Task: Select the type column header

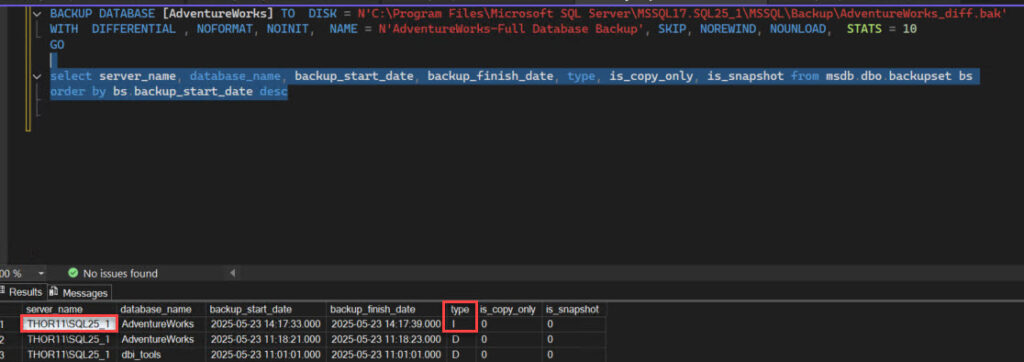Action: pyautogui.click(x=460, y=309)
